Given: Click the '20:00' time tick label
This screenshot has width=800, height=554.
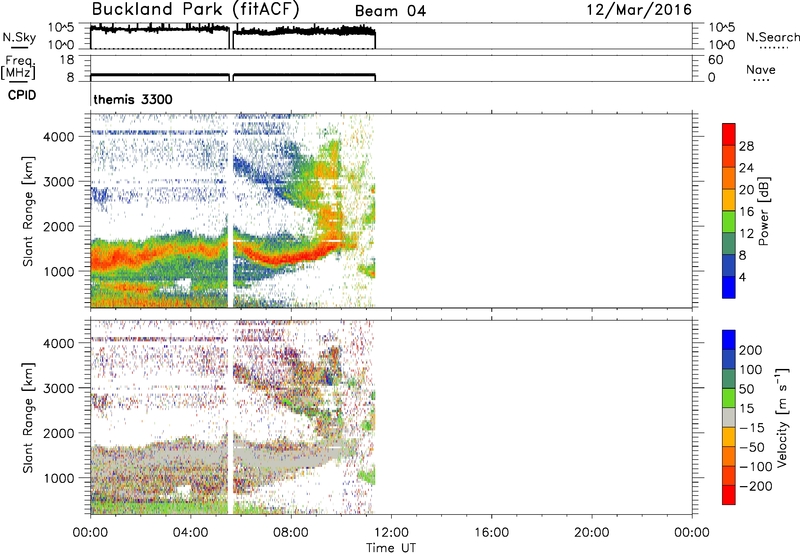Looking at the screenshot, I should coord(591,533).
